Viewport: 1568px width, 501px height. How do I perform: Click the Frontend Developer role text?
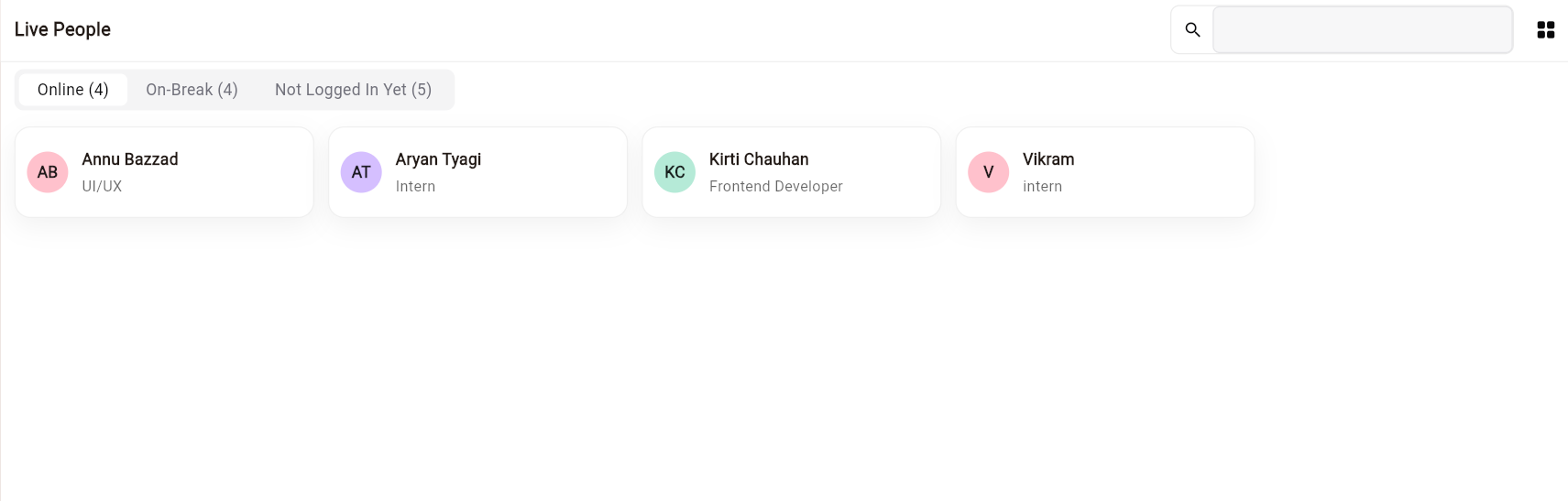[775, 187]
